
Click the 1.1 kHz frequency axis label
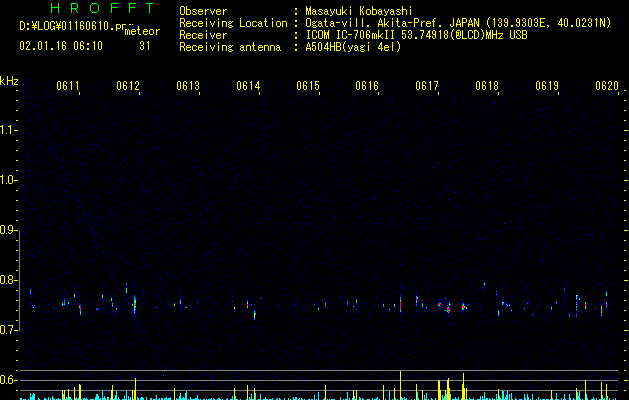tap(9, 130)
